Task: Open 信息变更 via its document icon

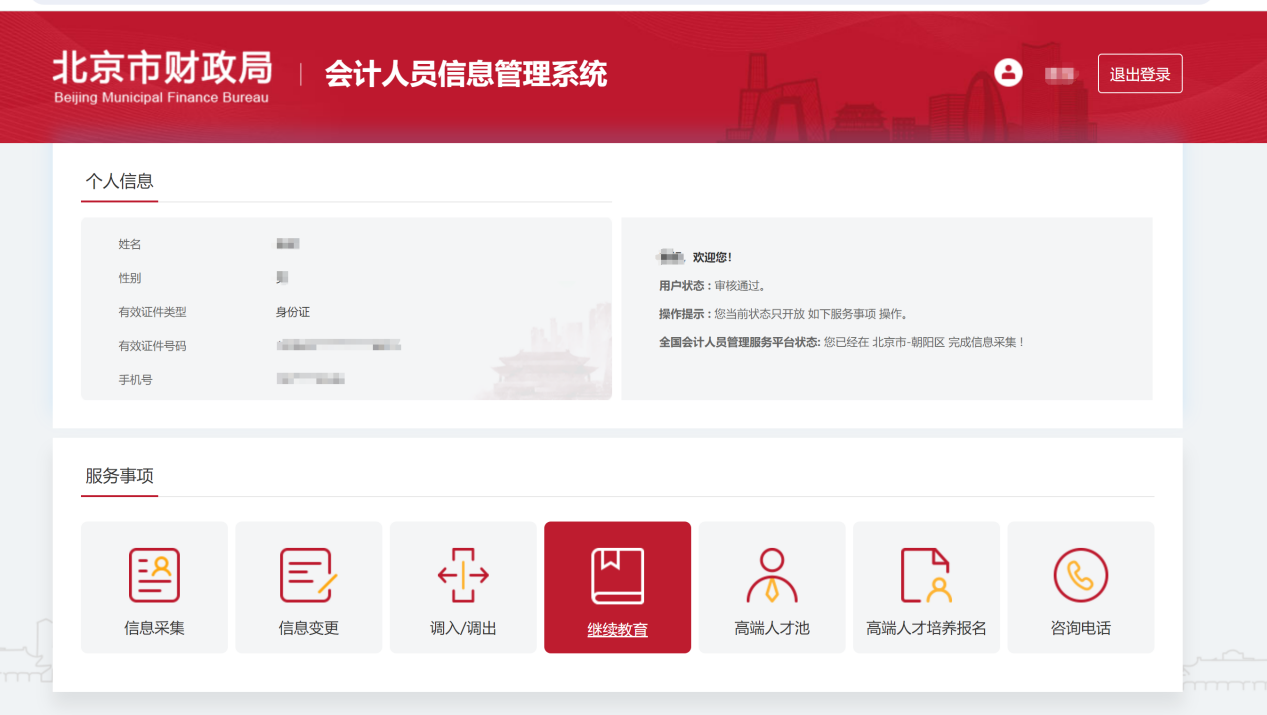Action: 308,574
